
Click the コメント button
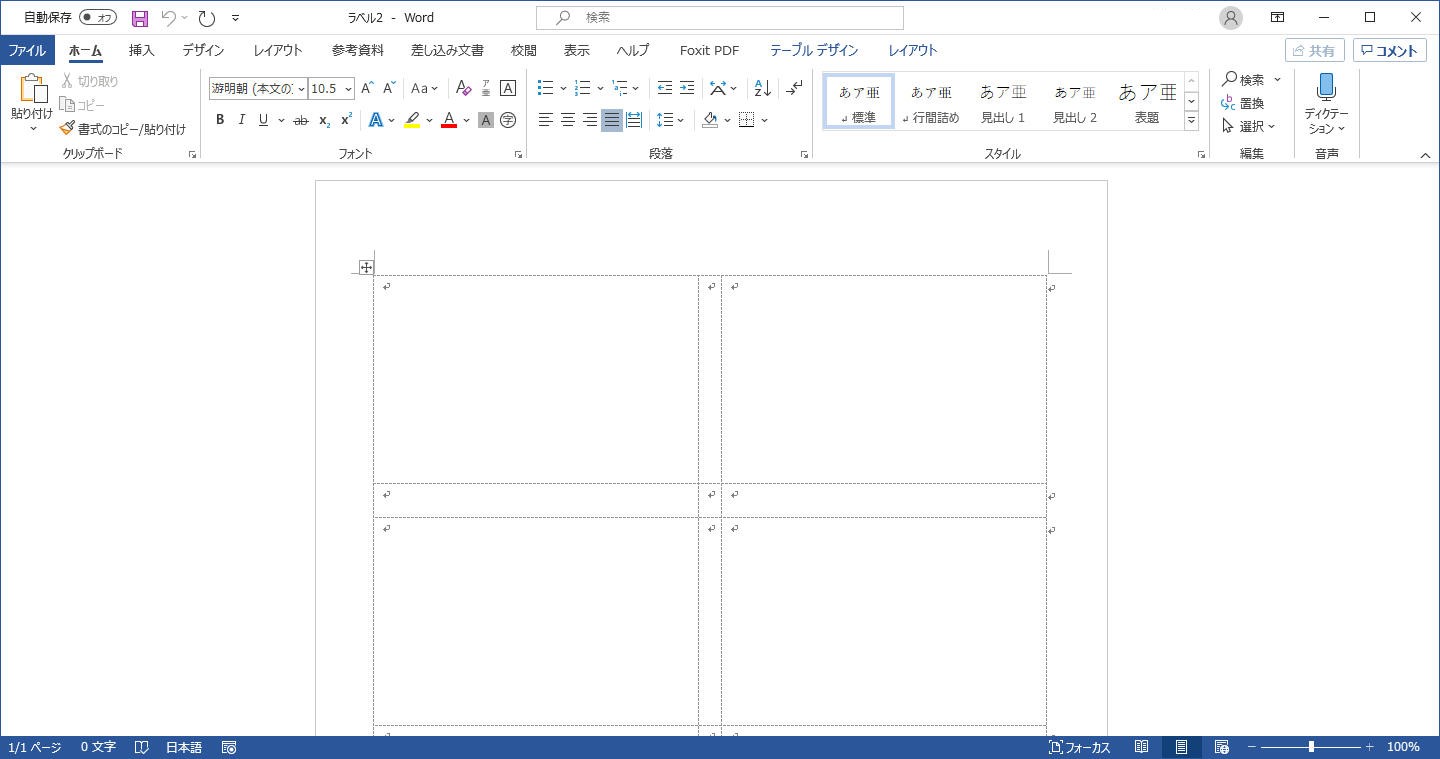pyautogui.click(x=1389, y=51)
